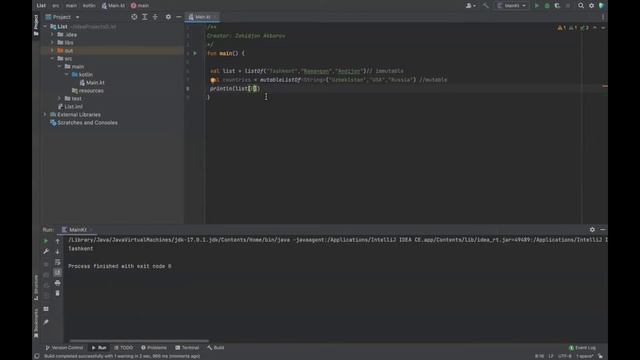
Task: Hide the Run tool window (minus icon)
Action: 602,230
